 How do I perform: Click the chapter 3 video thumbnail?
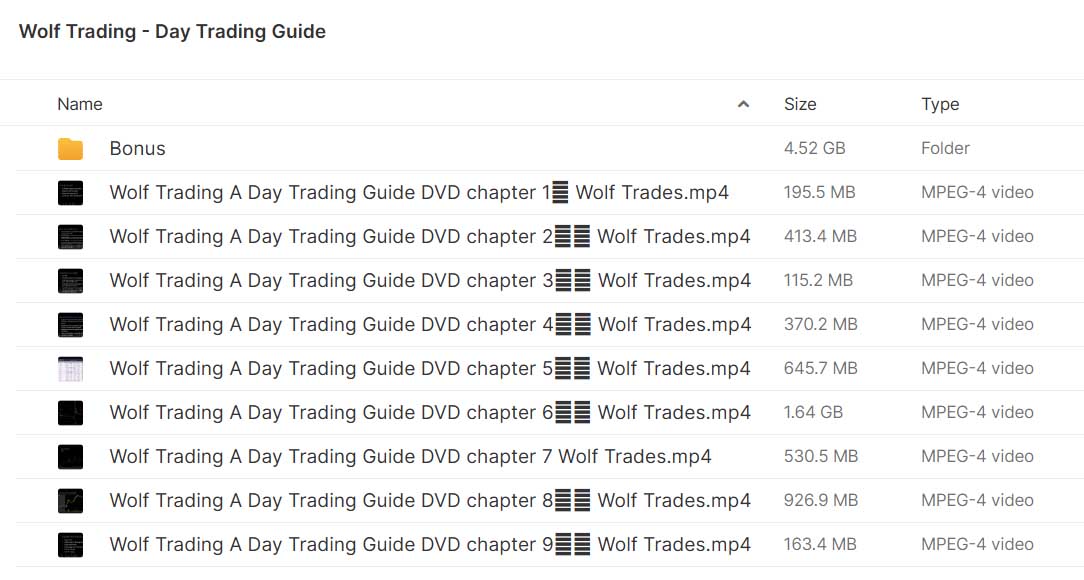(70, 281)
